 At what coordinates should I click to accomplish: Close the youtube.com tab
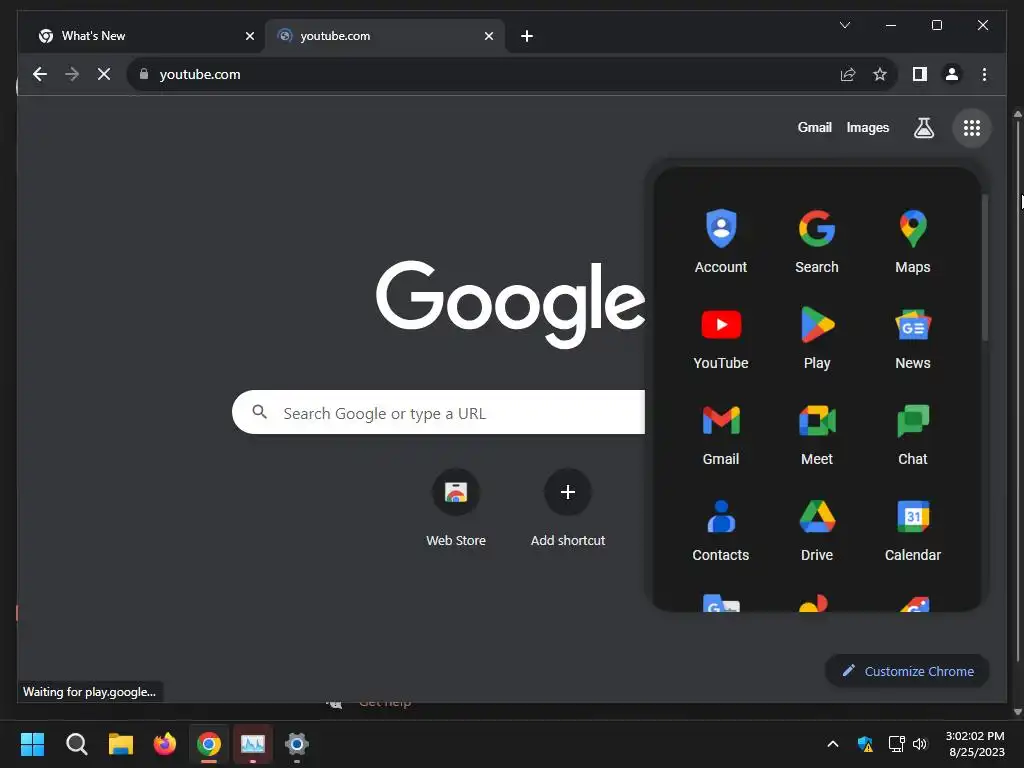pos(488,36)
